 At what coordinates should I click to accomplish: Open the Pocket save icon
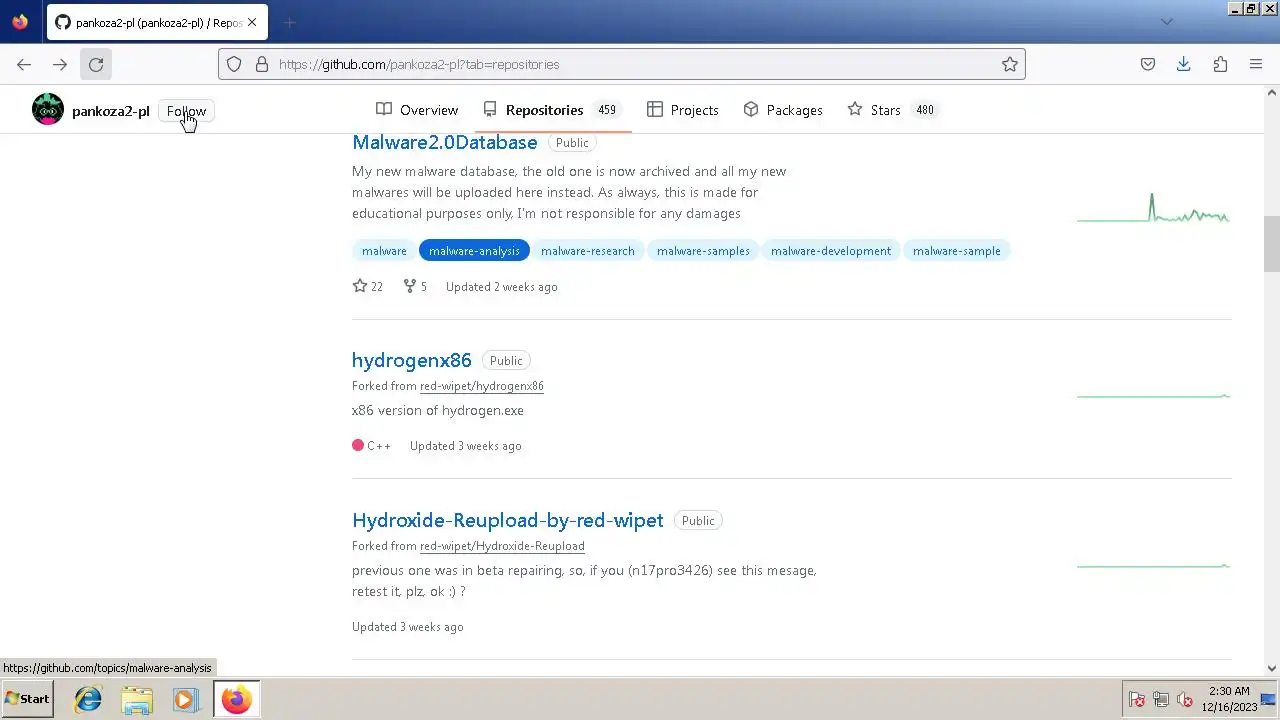pyautogui.click(x=1148, y=64)
